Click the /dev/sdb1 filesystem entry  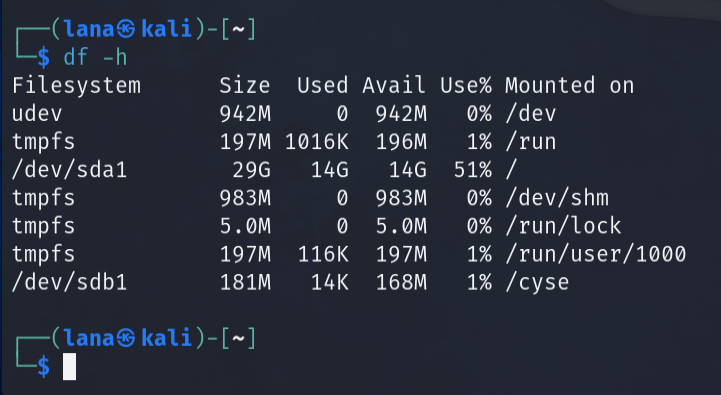pos(69,282)
